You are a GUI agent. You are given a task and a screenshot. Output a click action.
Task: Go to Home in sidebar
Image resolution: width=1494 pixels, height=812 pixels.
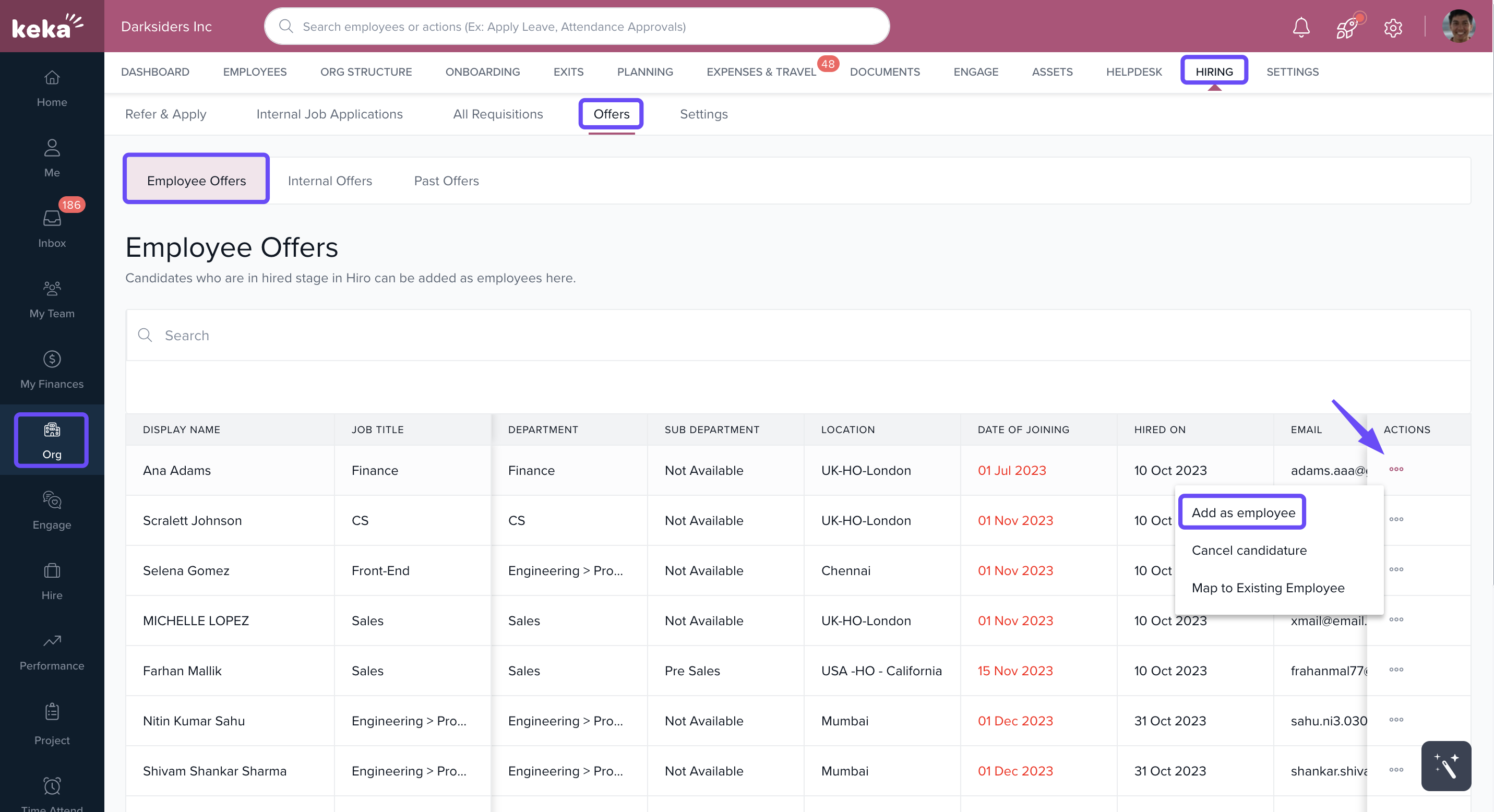(x=52, y=88)
